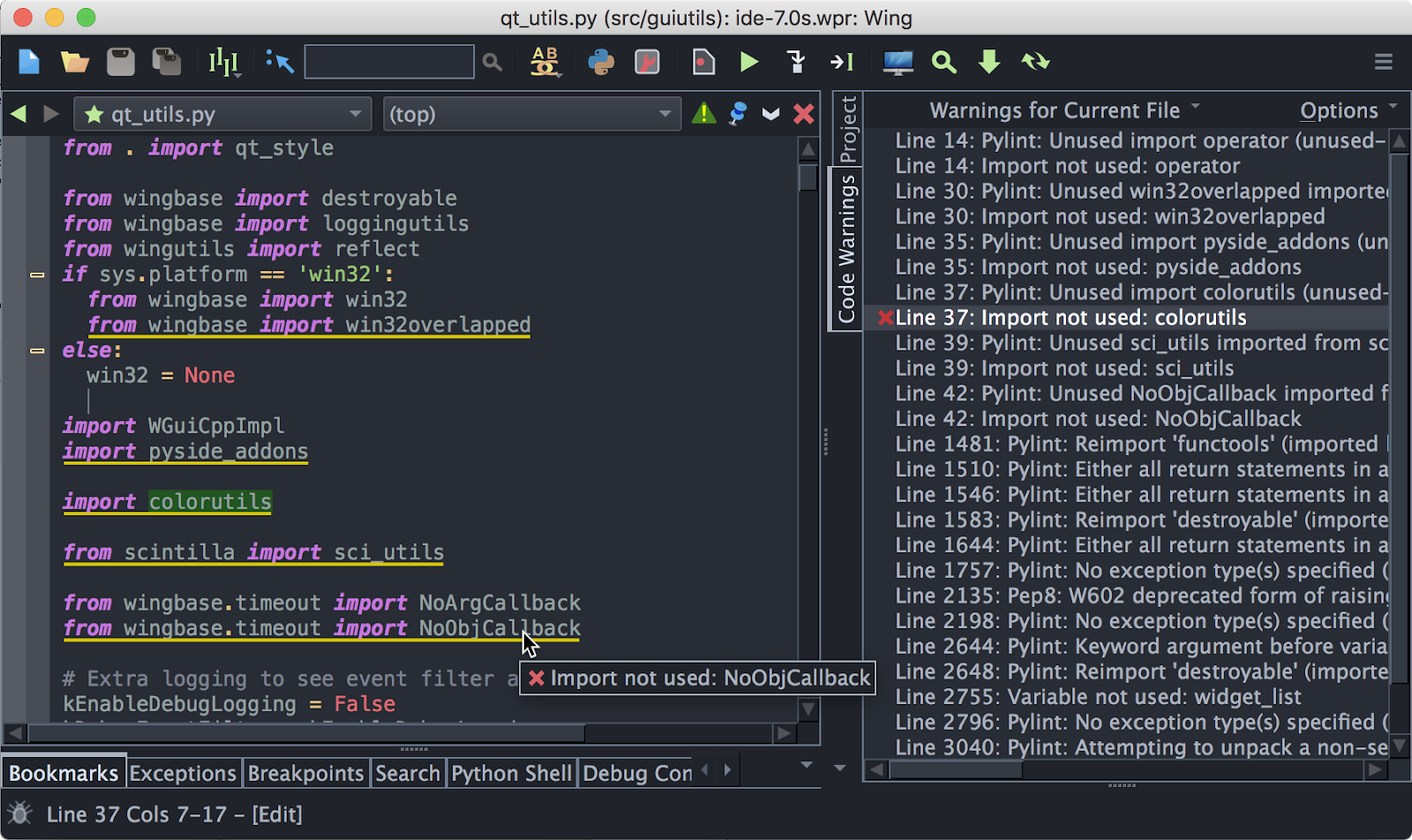This screenshot has height=840, width=1412.
Task: Click the remote host monitor icon
Action: [x=898, y=62]
